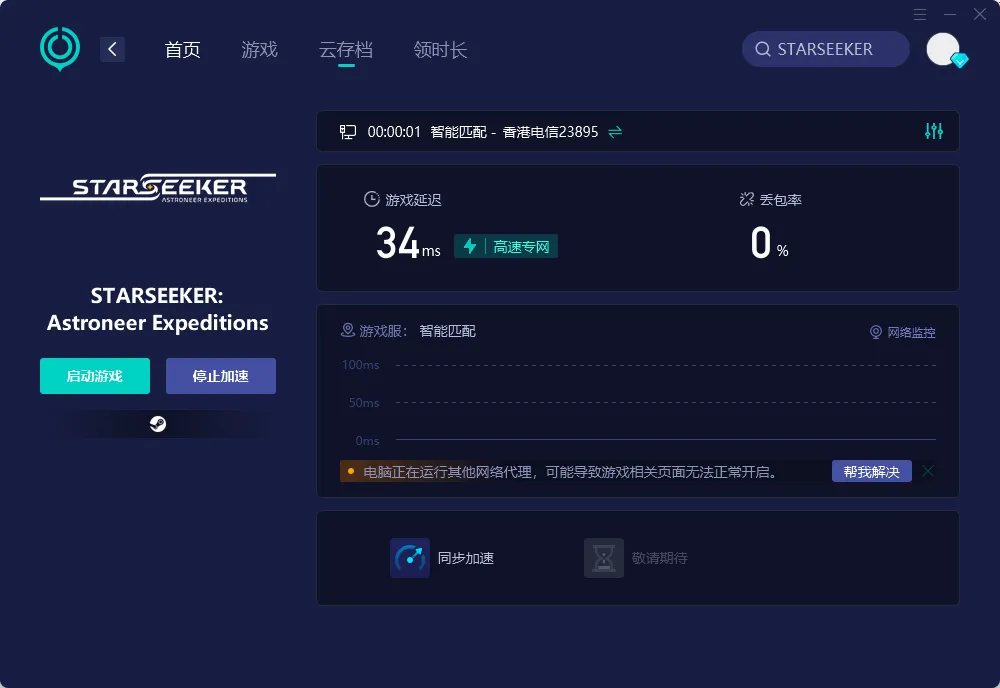This screenshot has width=1000, height=688.
Task: Click the 50ms chart axis label
Action: (x=364, y=403)
